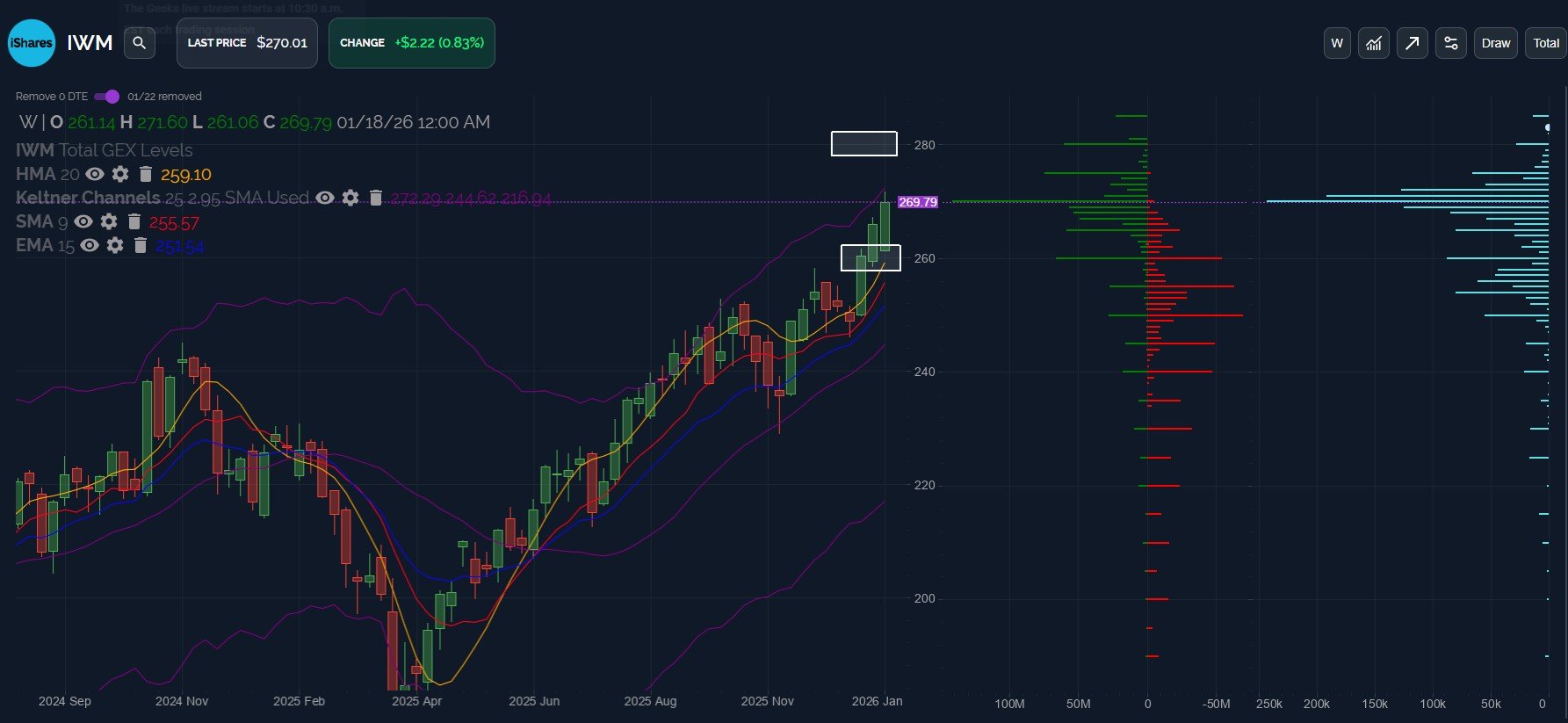Image resolution: width=1568 pixels, height=723 pixels.
Task: Click the diagonal arrow icon button
Action: (1412, 43)
